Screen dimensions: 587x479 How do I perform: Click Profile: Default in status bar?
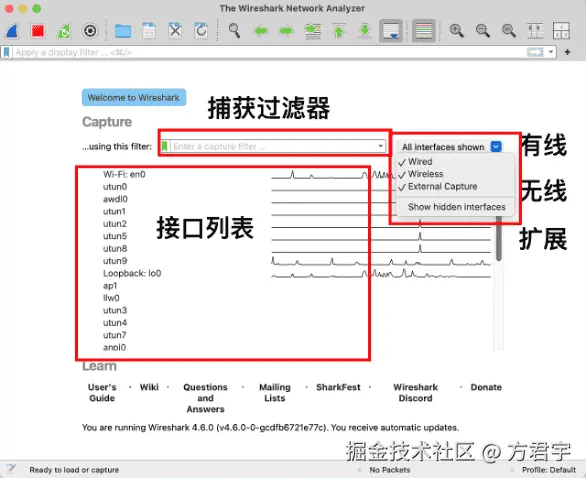(549, 470)
